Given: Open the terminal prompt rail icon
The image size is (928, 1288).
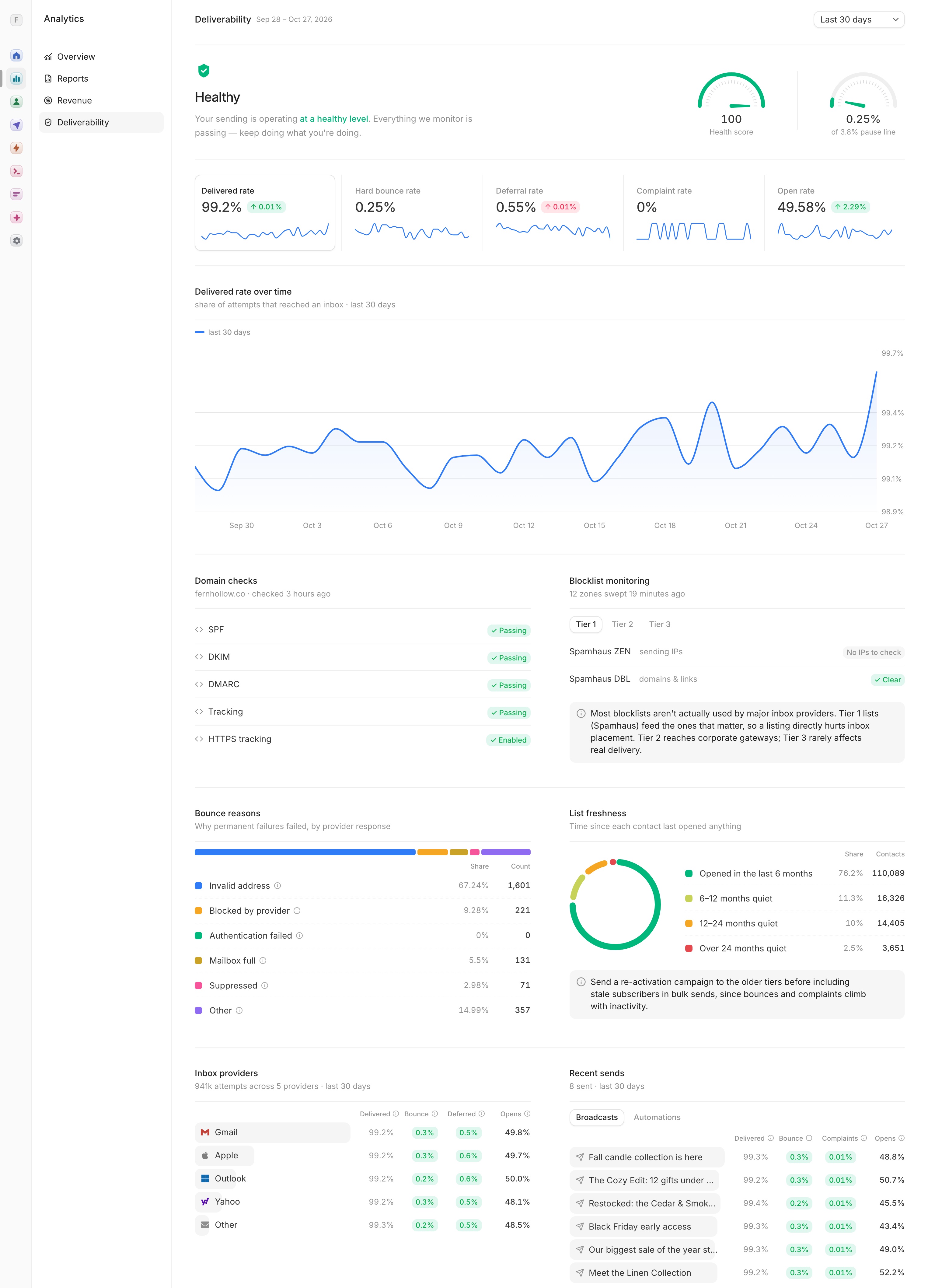Looking at the screenshot, I should pyautogui.click(x=16, y=172).
